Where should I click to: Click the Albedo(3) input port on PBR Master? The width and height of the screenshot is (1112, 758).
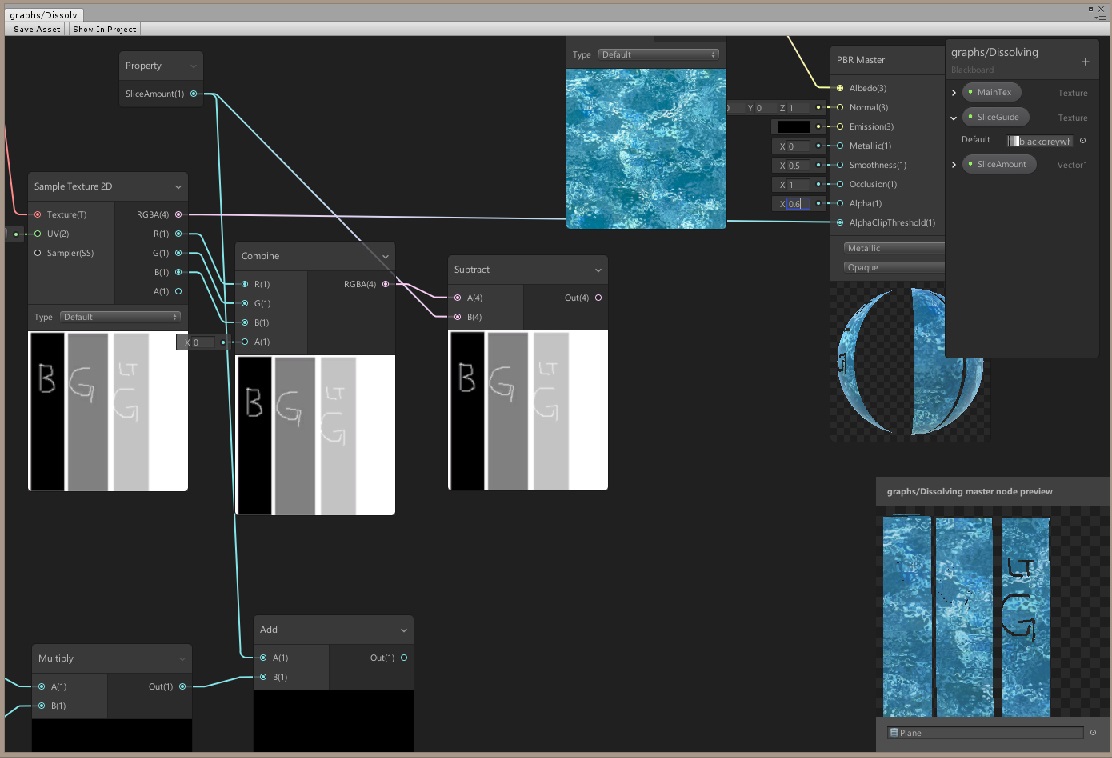click(838, 88)
